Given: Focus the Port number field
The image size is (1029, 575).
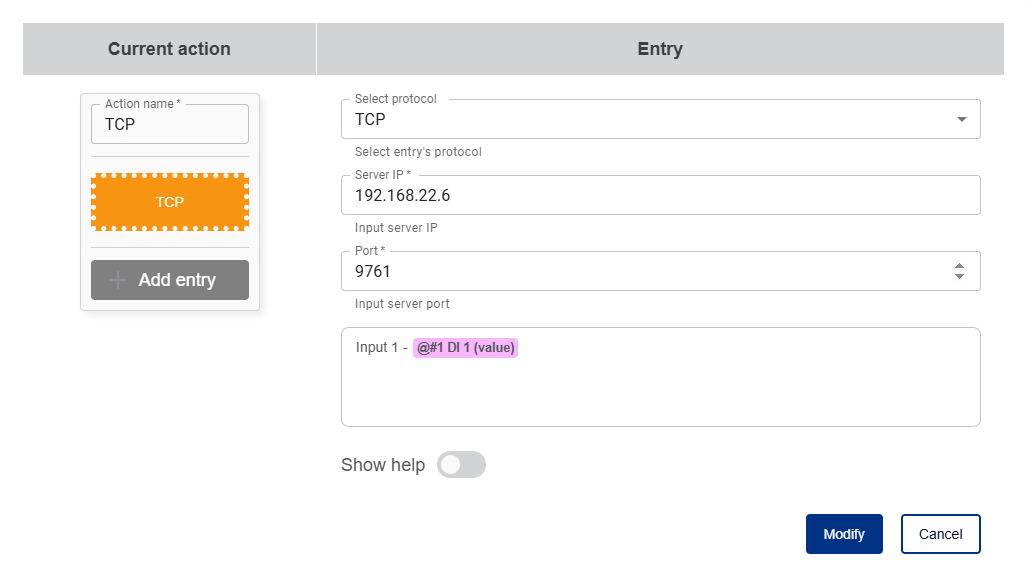Looking at the screenshot, I should coord(640,271).
